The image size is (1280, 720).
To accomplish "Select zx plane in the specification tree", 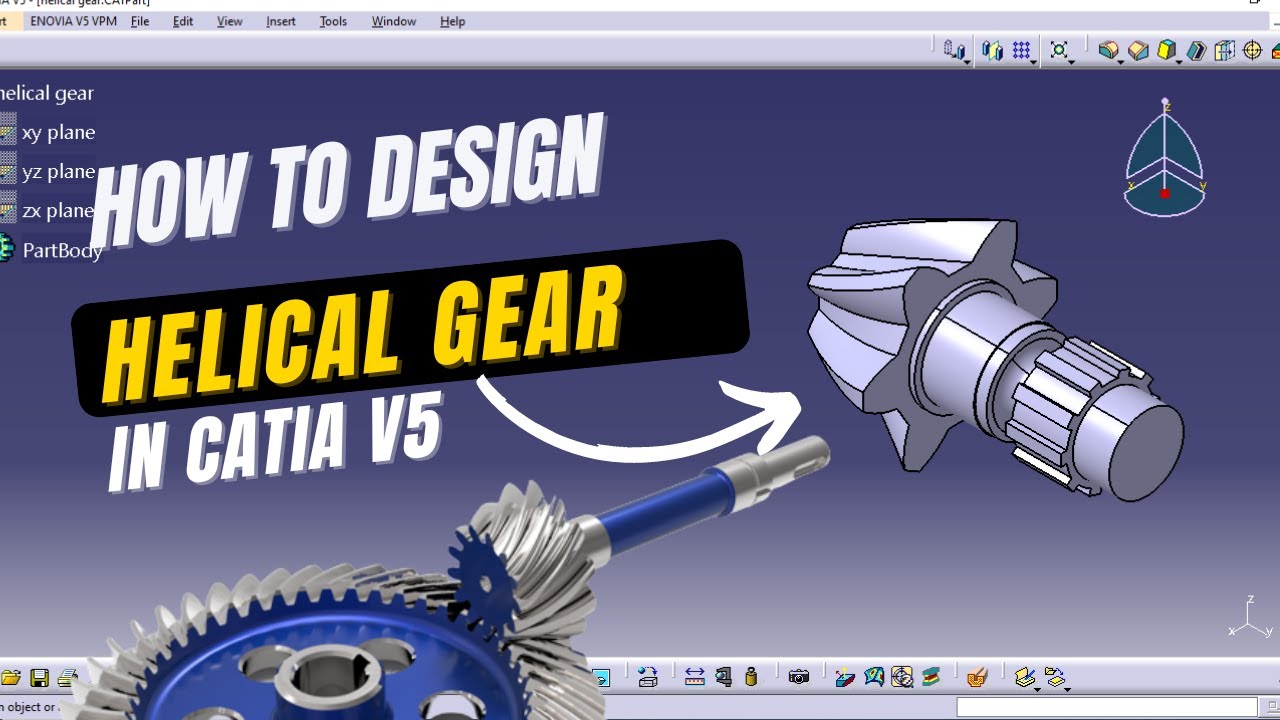I will pos(58,211).
